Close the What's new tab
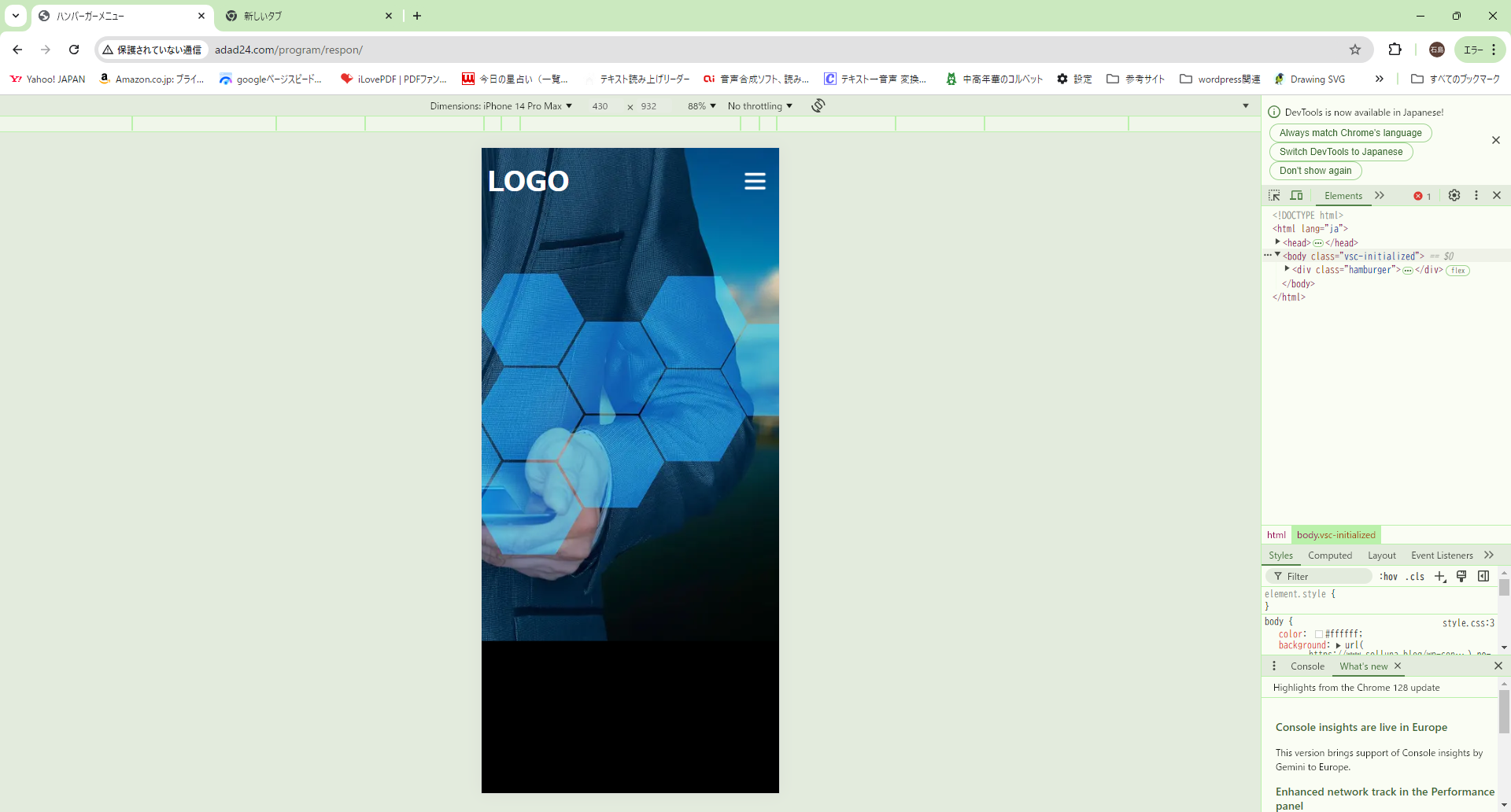Viewport: 1511px width, 812px height. tap(1398, 666)
